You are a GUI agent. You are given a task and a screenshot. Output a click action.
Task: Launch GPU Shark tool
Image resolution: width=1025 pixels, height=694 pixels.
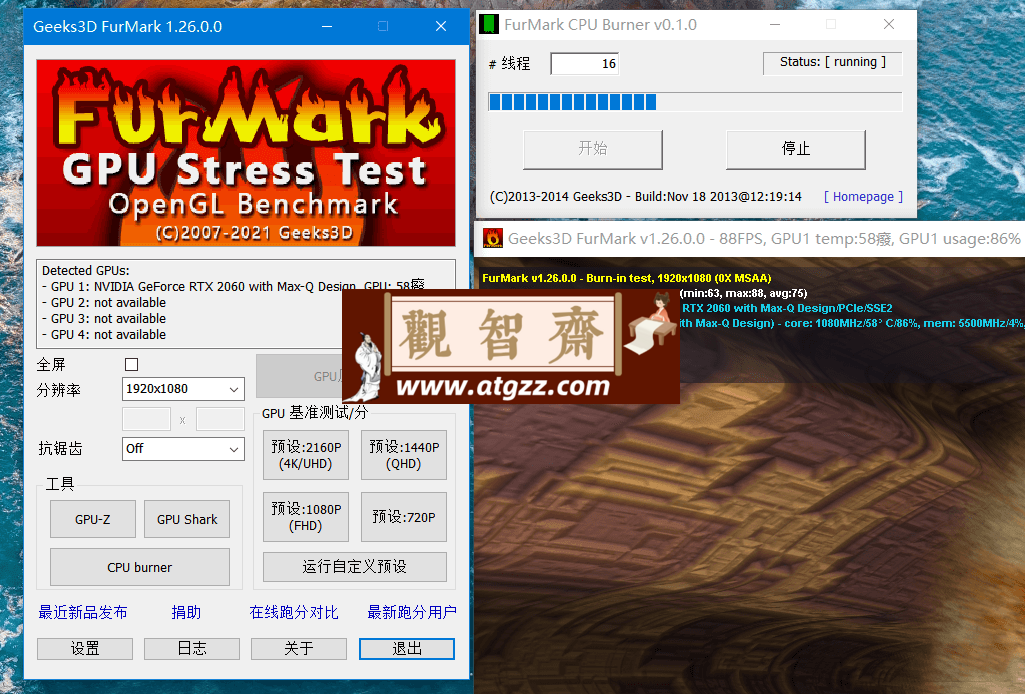click(187, 520)
